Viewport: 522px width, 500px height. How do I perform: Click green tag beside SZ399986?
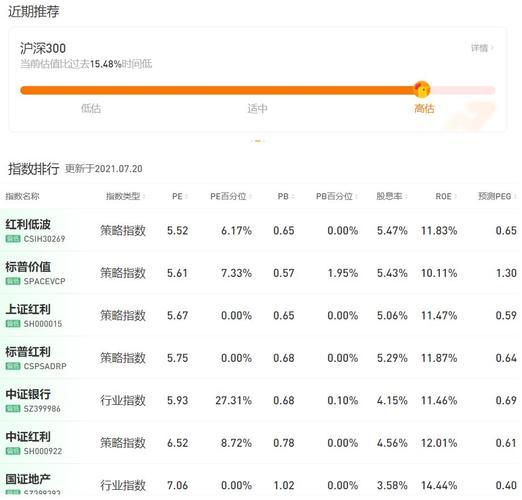[13, 409]
